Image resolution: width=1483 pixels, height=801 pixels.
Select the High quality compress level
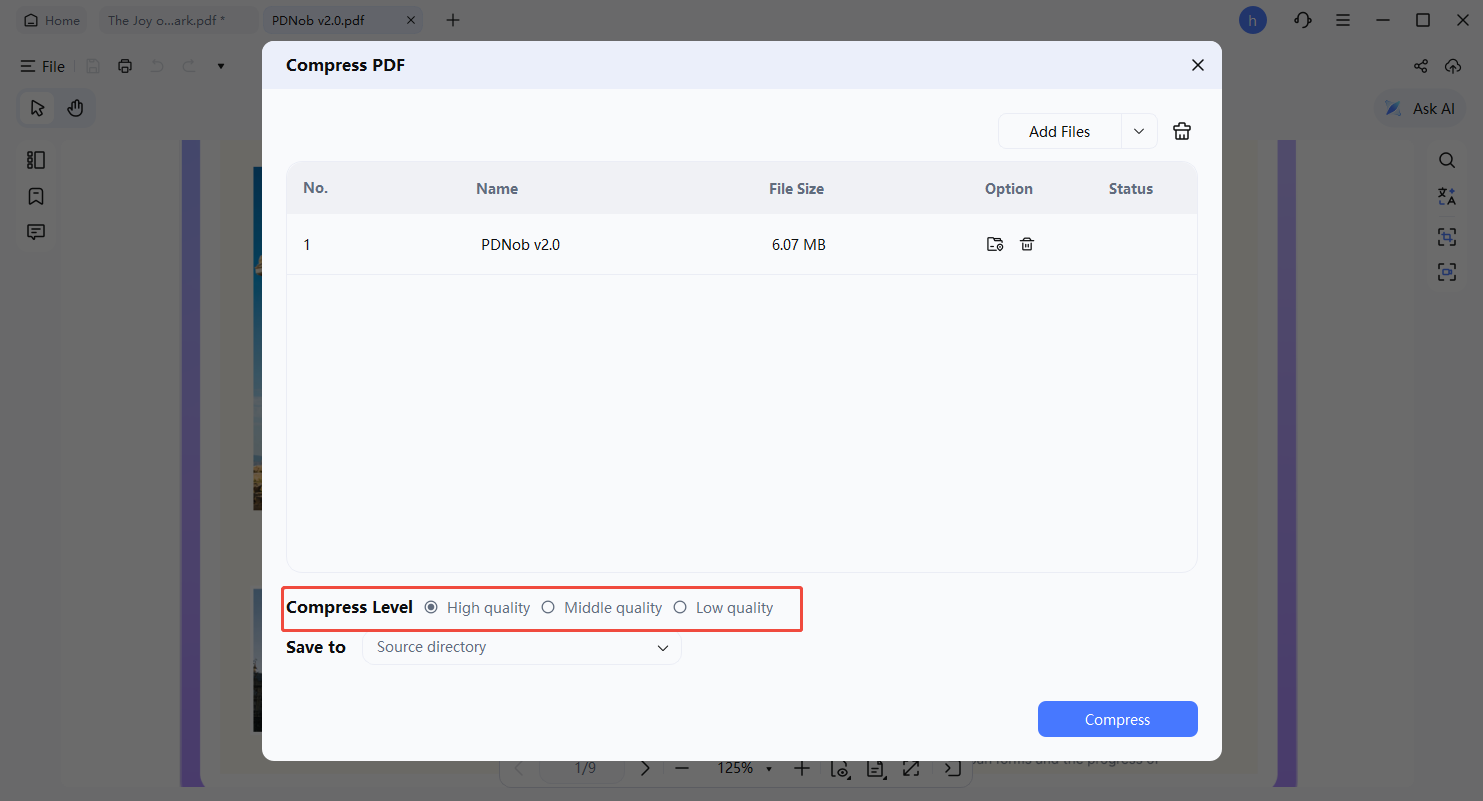[431, 607]
